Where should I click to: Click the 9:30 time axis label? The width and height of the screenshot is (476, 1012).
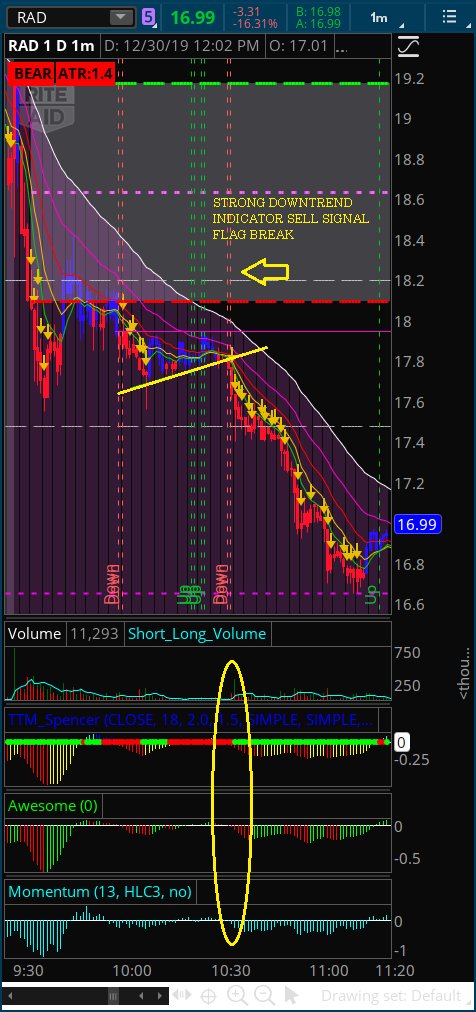pos(28,970)
